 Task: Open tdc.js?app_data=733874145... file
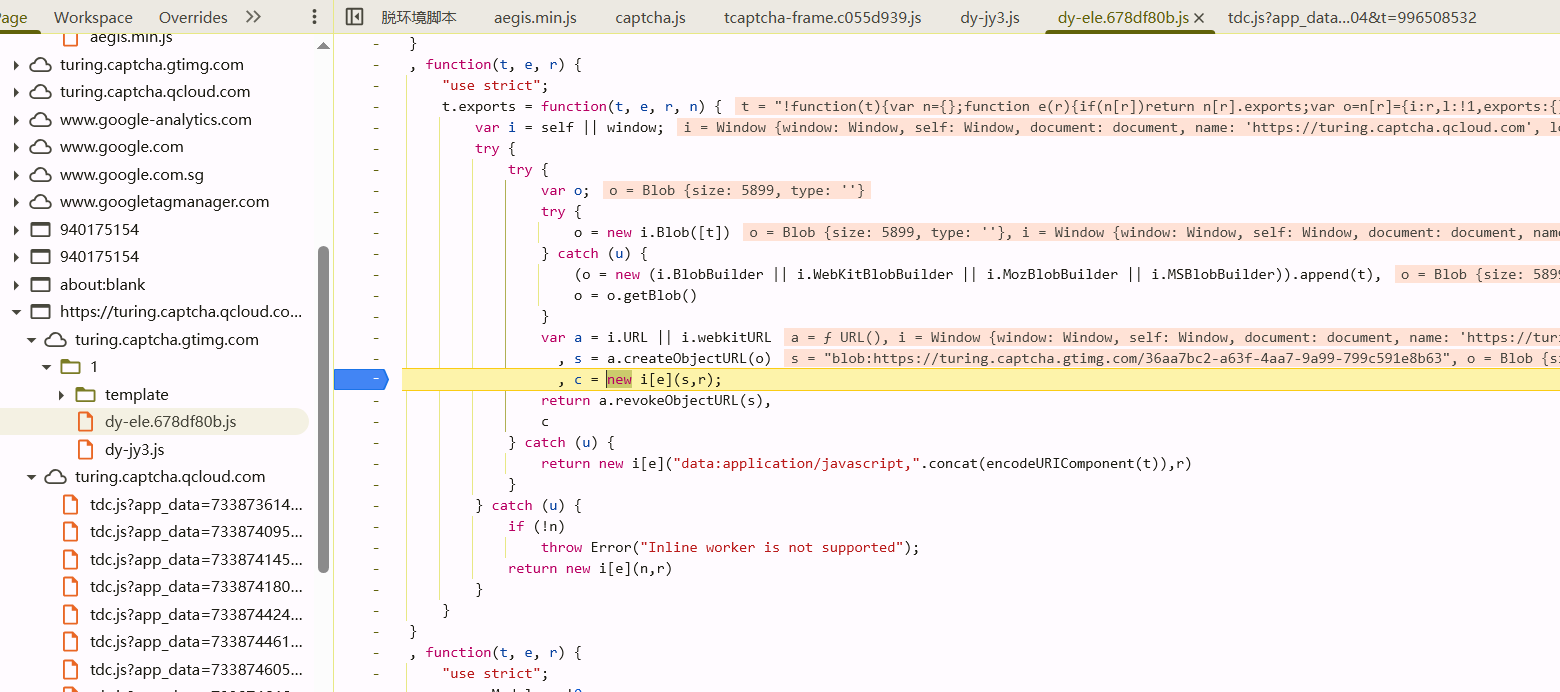(196, 559)
